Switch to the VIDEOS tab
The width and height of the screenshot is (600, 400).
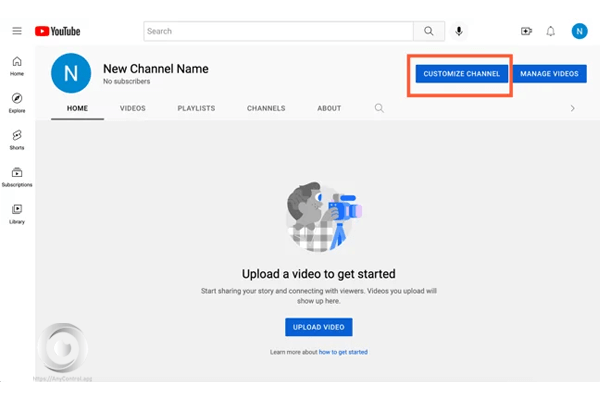(133, 108)
